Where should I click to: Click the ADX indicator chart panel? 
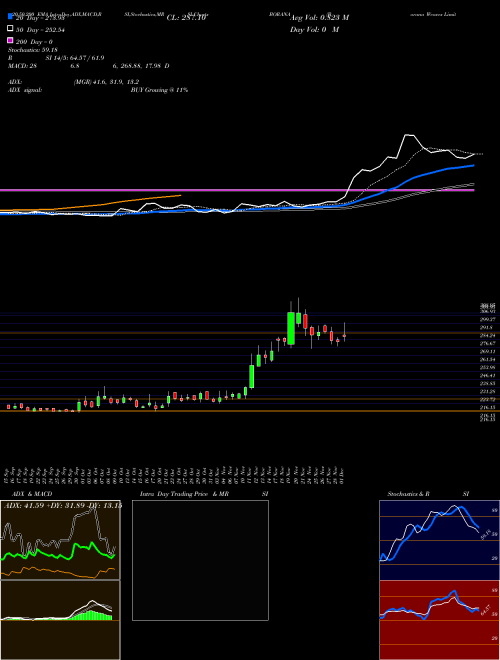pyautogui.click(x=60, y=540)
